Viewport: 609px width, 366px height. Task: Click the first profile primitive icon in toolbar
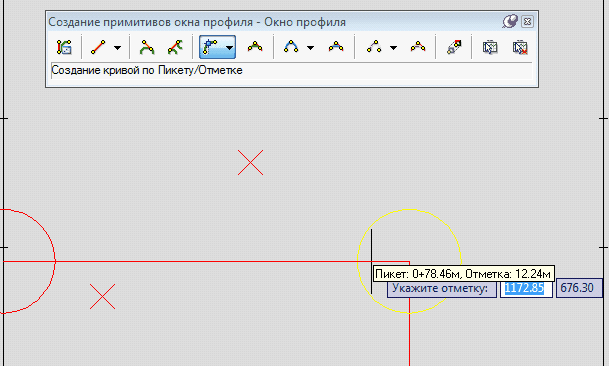[x=64, y=47]
